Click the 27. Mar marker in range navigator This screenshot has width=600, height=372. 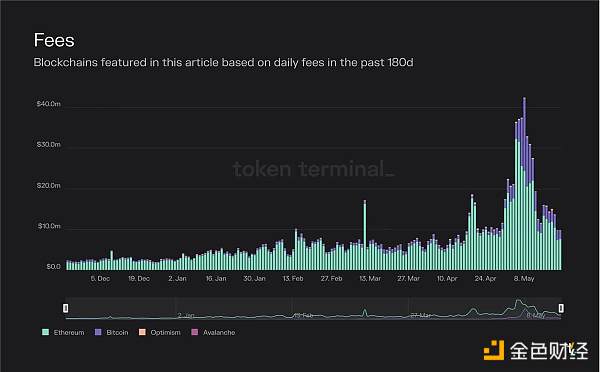[421, 316]
